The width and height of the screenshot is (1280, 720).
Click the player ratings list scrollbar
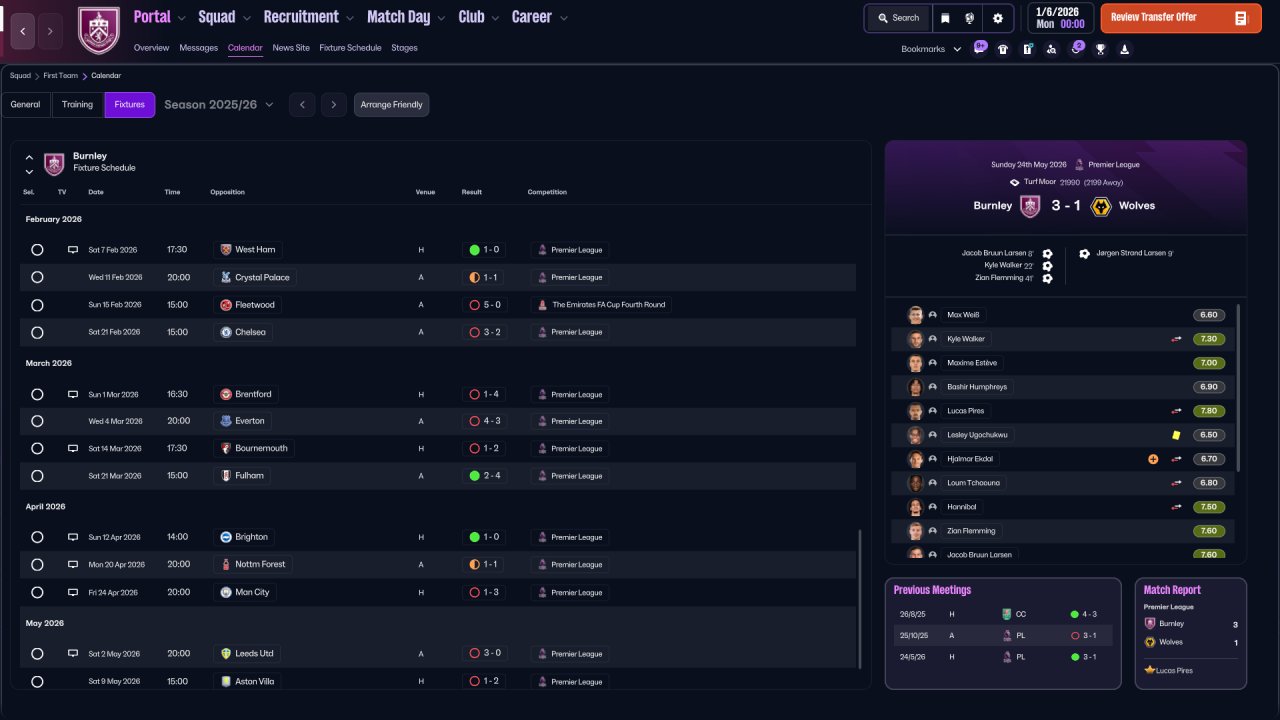1239,388
